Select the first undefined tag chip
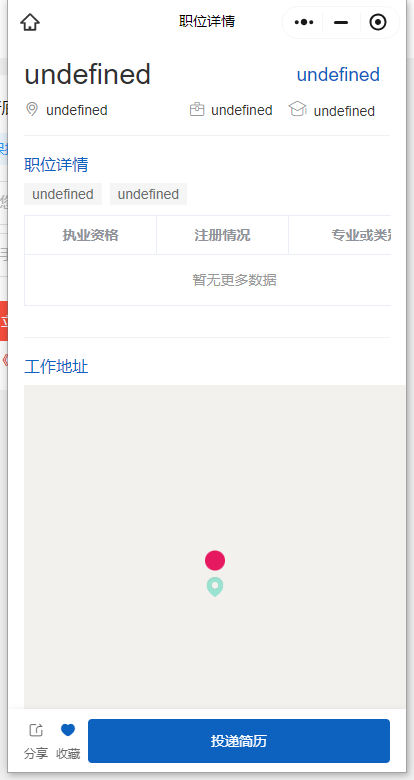The image size is (414, 780). click(63, 194)
